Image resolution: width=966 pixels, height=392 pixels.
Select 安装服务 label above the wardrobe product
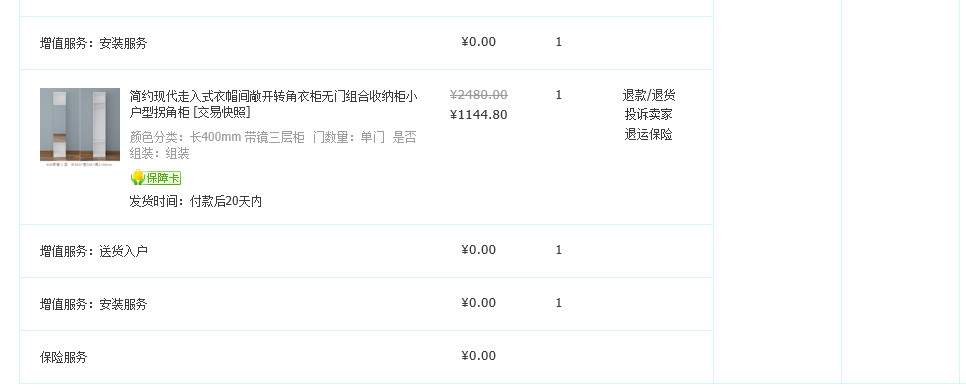pos(94,44)
